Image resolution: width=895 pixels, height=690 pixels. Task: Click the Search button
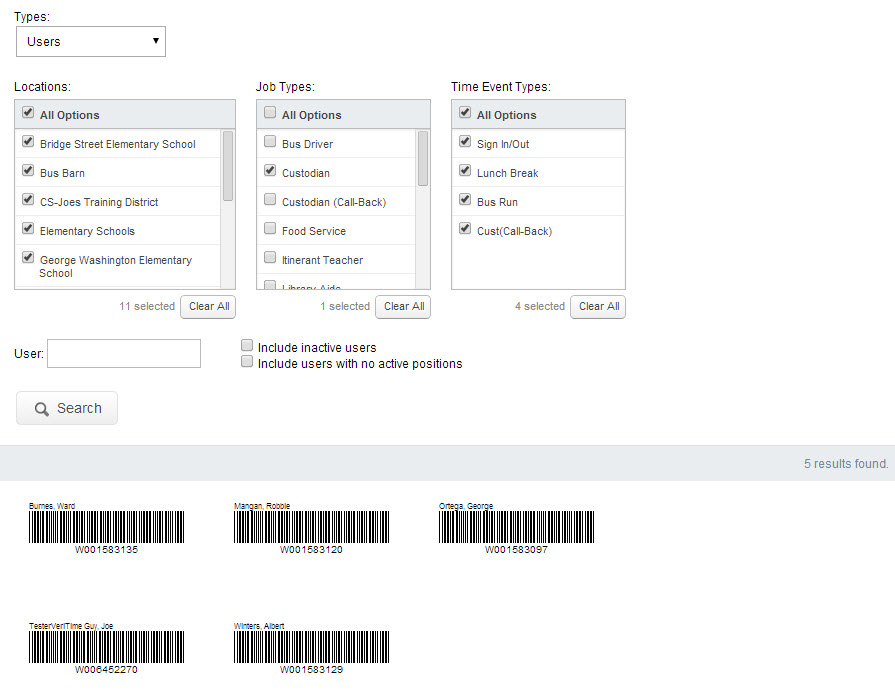click(67, 408)
